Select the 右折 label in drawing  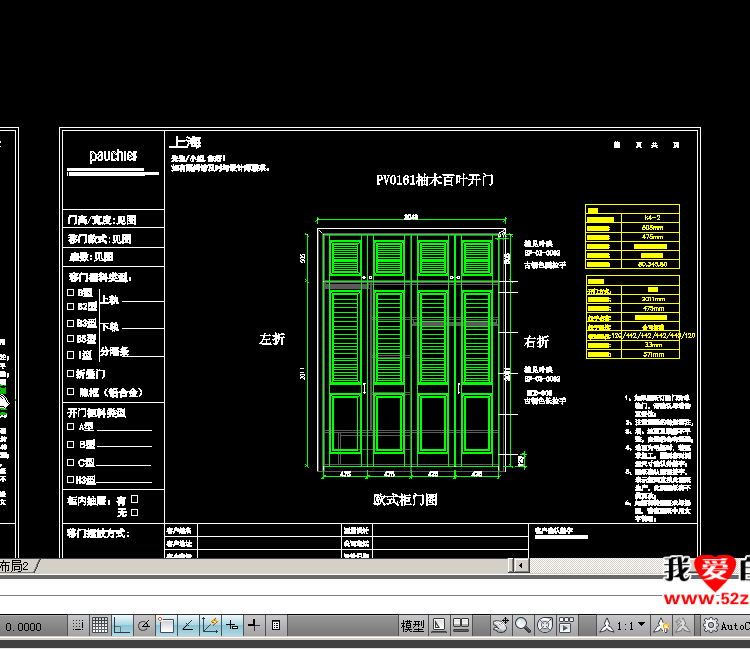coord(536,341)
